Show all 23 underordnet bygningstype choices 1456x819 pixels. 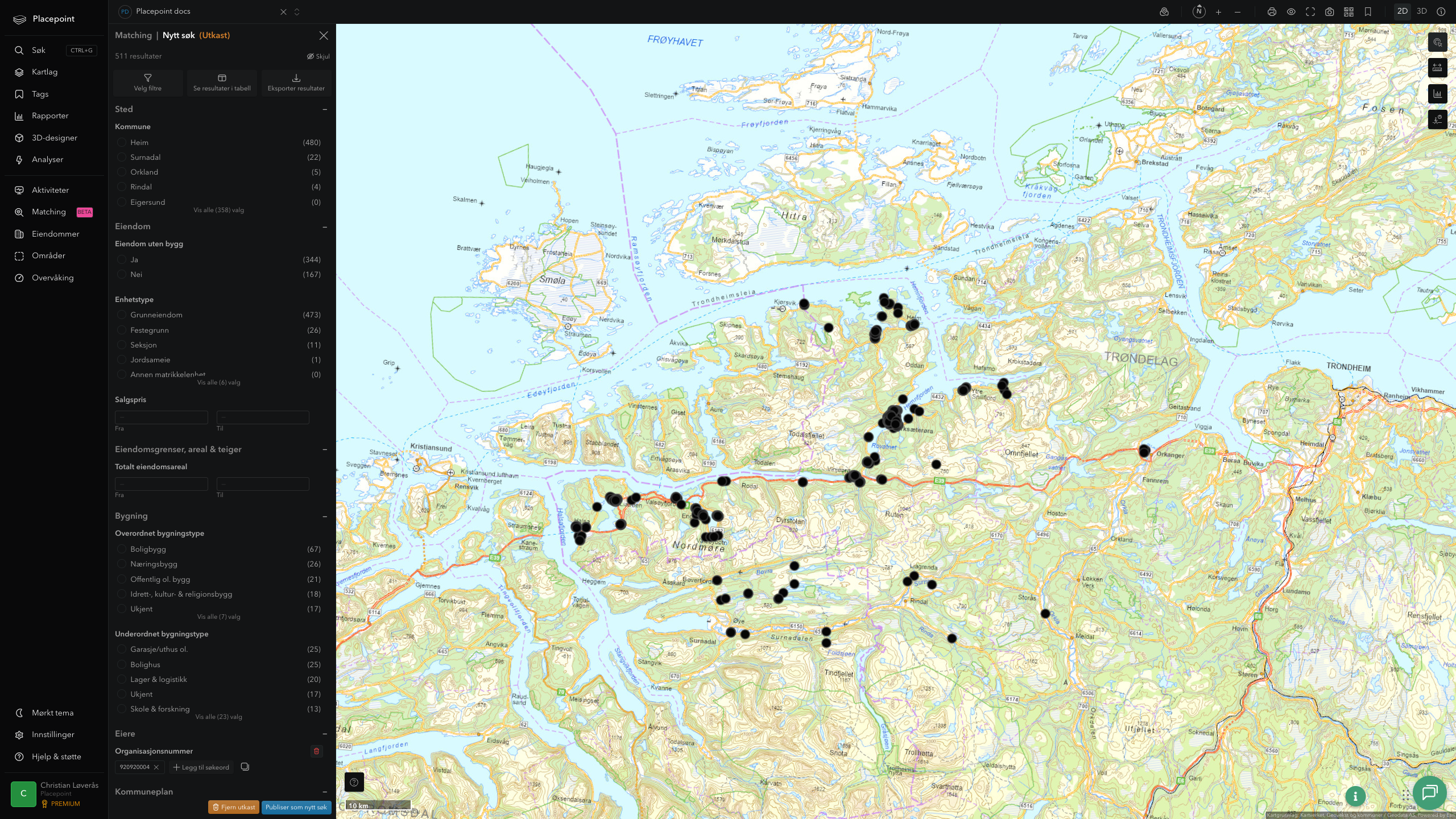218,717
